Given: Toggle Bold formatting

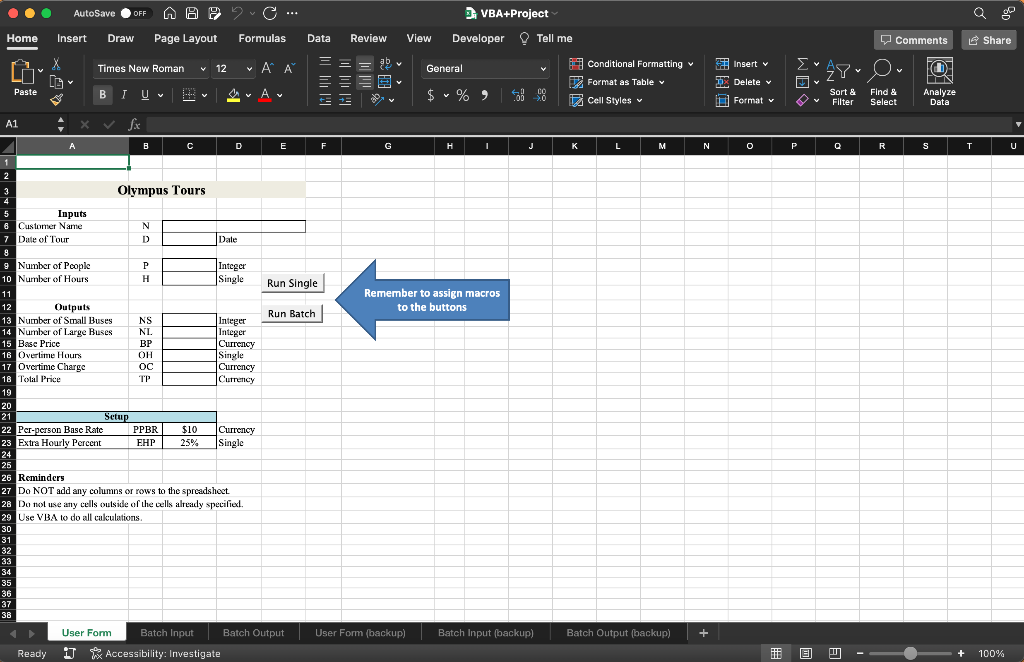Looking at the screenshot, I should (103, 95).
